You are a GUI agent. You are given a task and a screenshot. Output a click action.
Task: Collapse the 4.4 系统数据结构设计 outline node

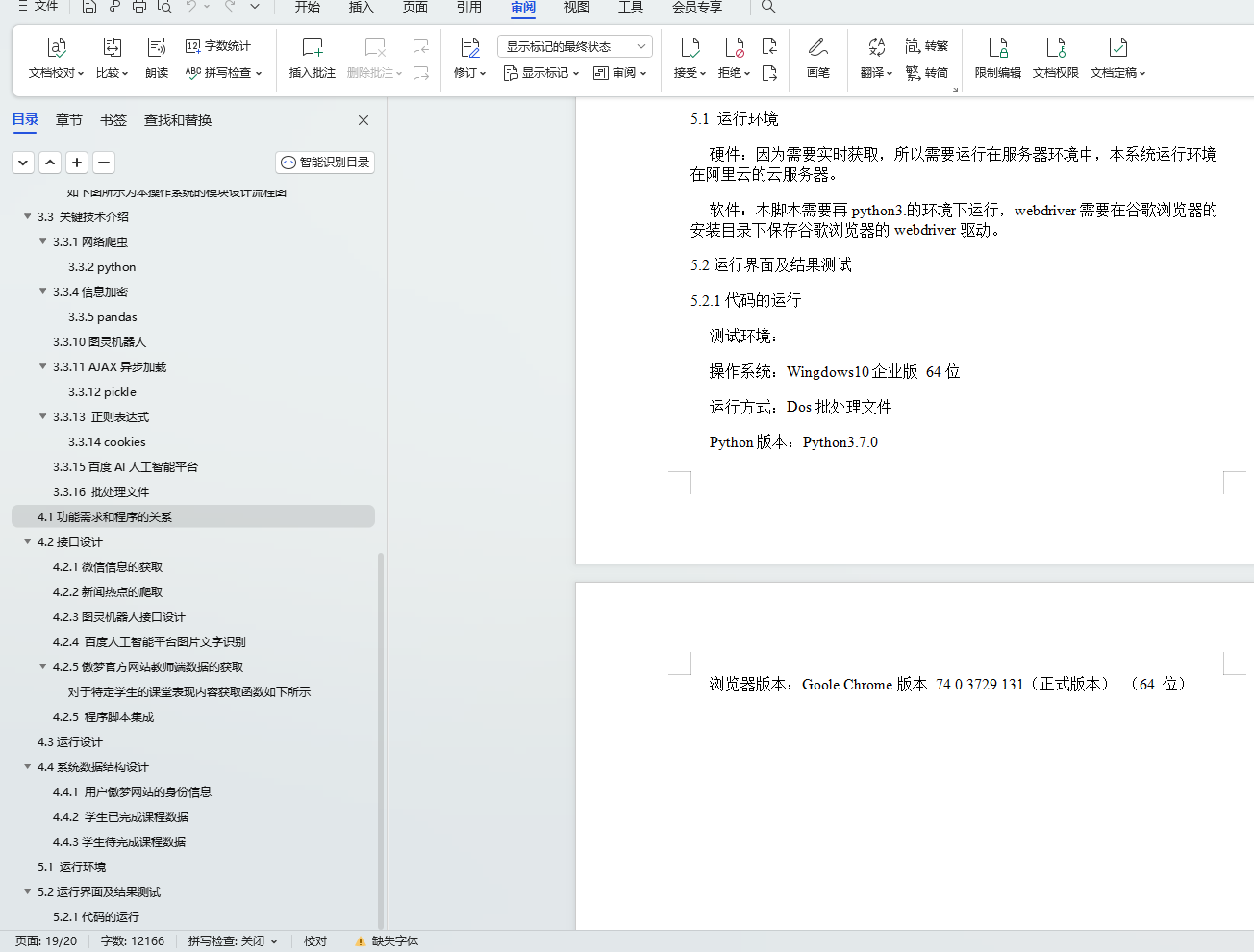point(27,766)
